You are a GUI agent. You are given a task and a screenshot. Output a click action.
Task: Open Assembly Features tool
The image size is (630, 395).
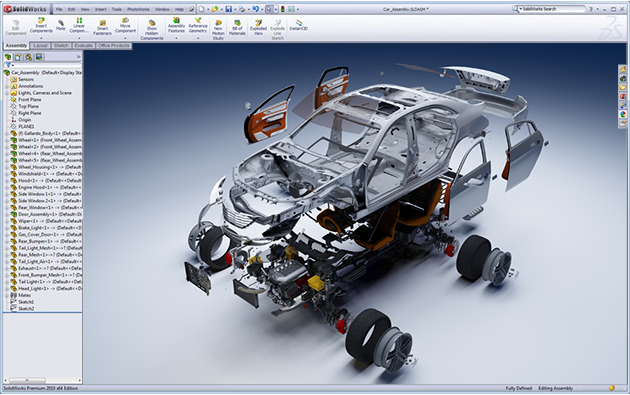[176, 25]
